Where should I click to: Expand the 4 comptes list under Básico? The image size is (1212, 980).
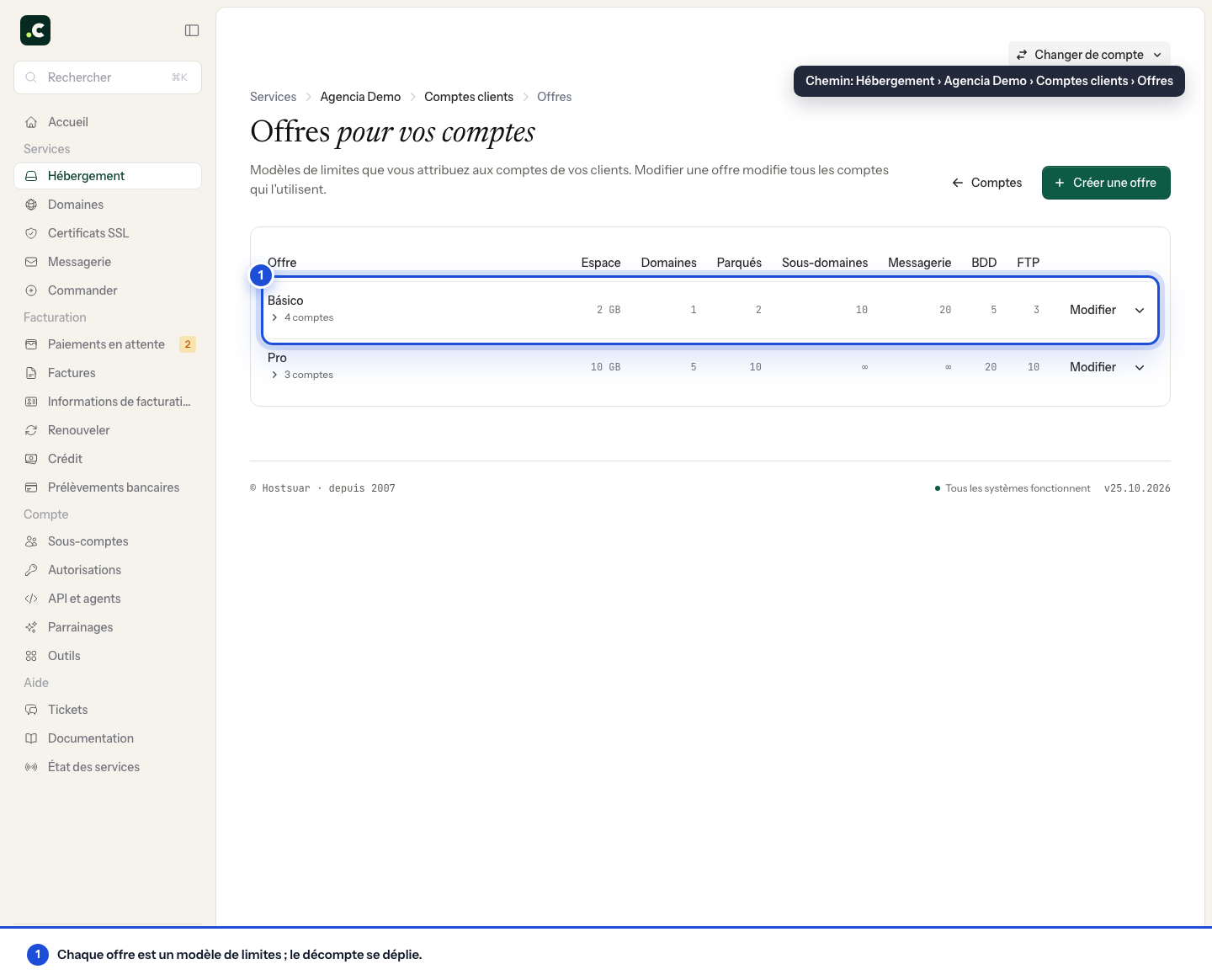[x=301, y=317]
